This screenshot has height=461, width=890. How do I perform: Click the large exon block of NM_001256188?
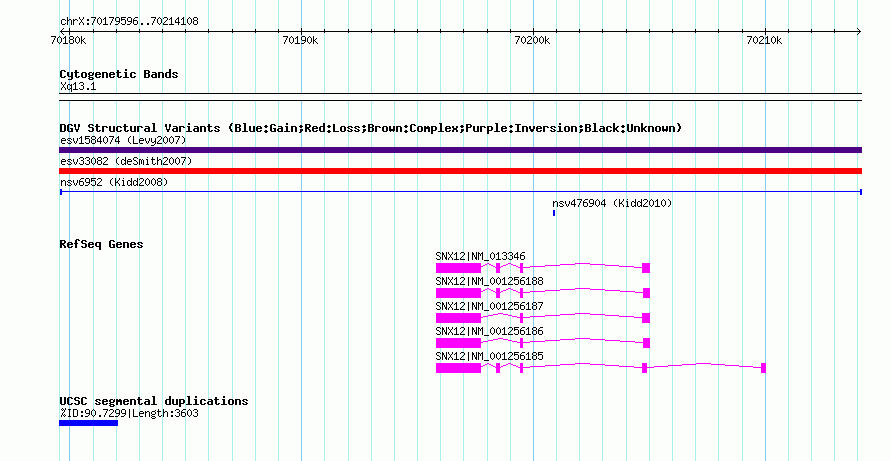pyautogui.click(x=458, y=293)
